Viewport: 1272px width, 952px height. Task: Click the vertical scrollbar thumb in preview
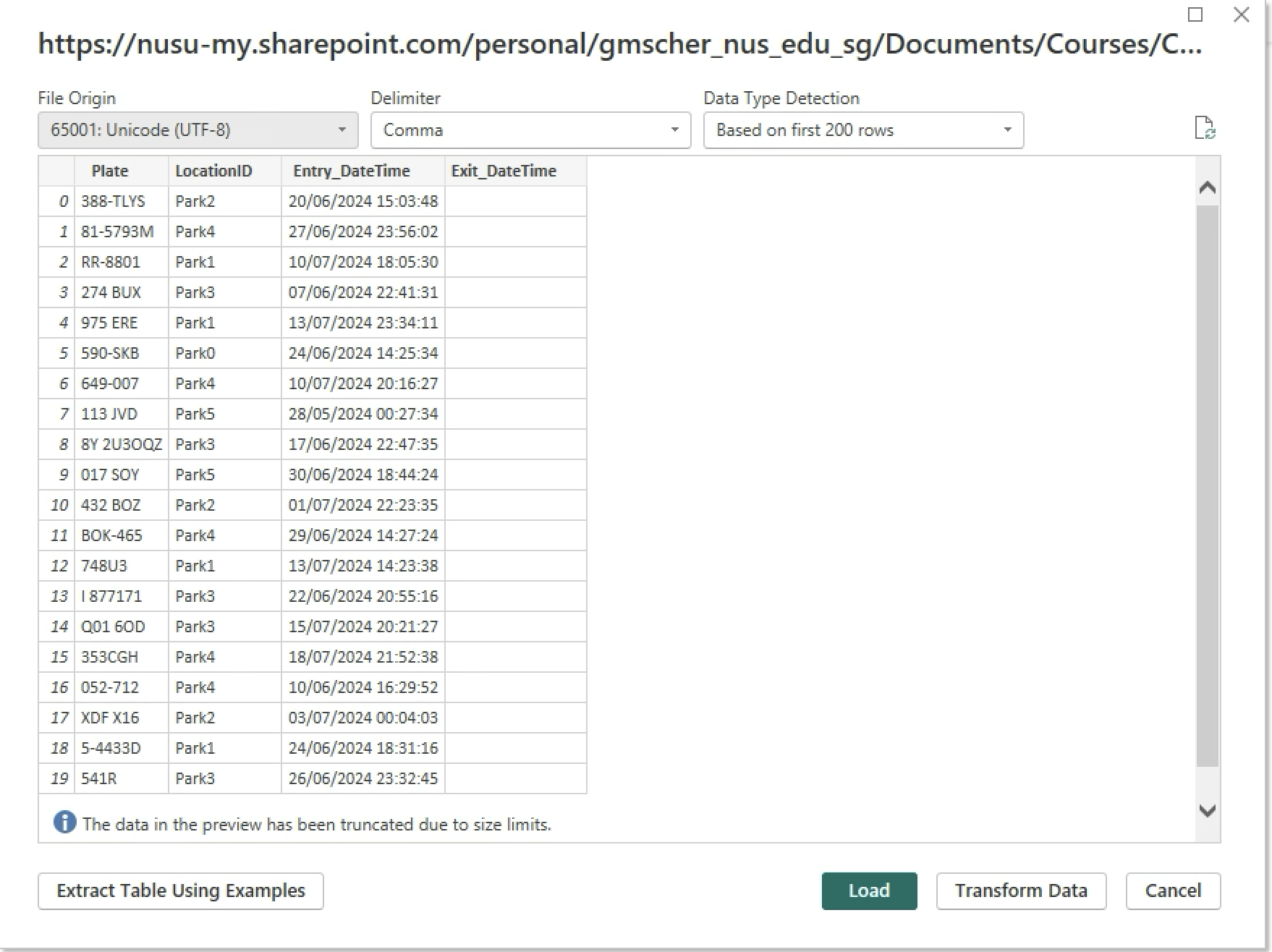point(1207,485)
